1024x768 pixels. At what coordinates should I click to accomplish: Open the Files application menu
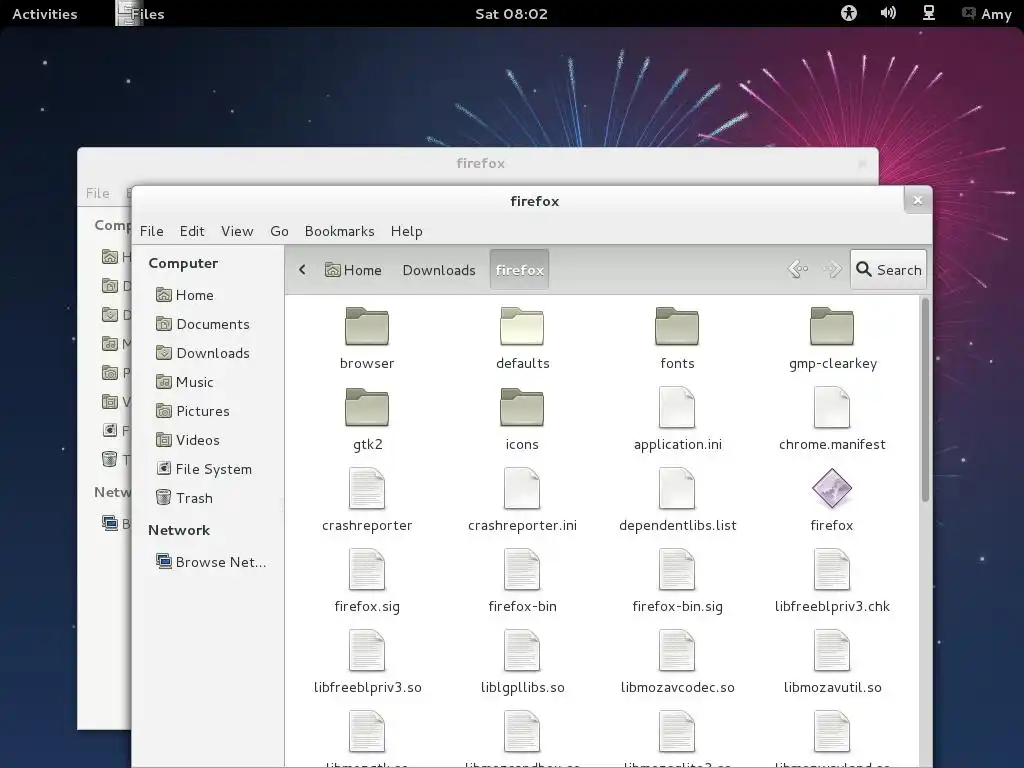point(140,14)
